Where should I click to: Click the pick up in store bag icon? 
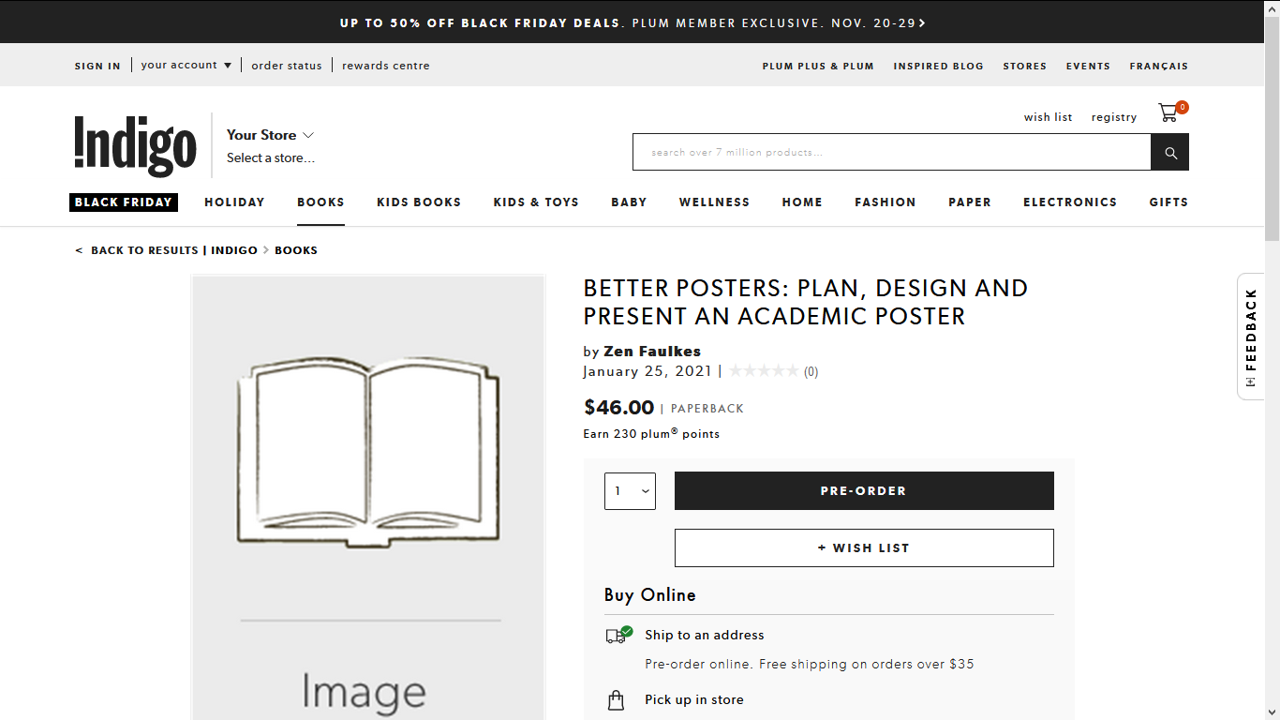pos(616,700)
